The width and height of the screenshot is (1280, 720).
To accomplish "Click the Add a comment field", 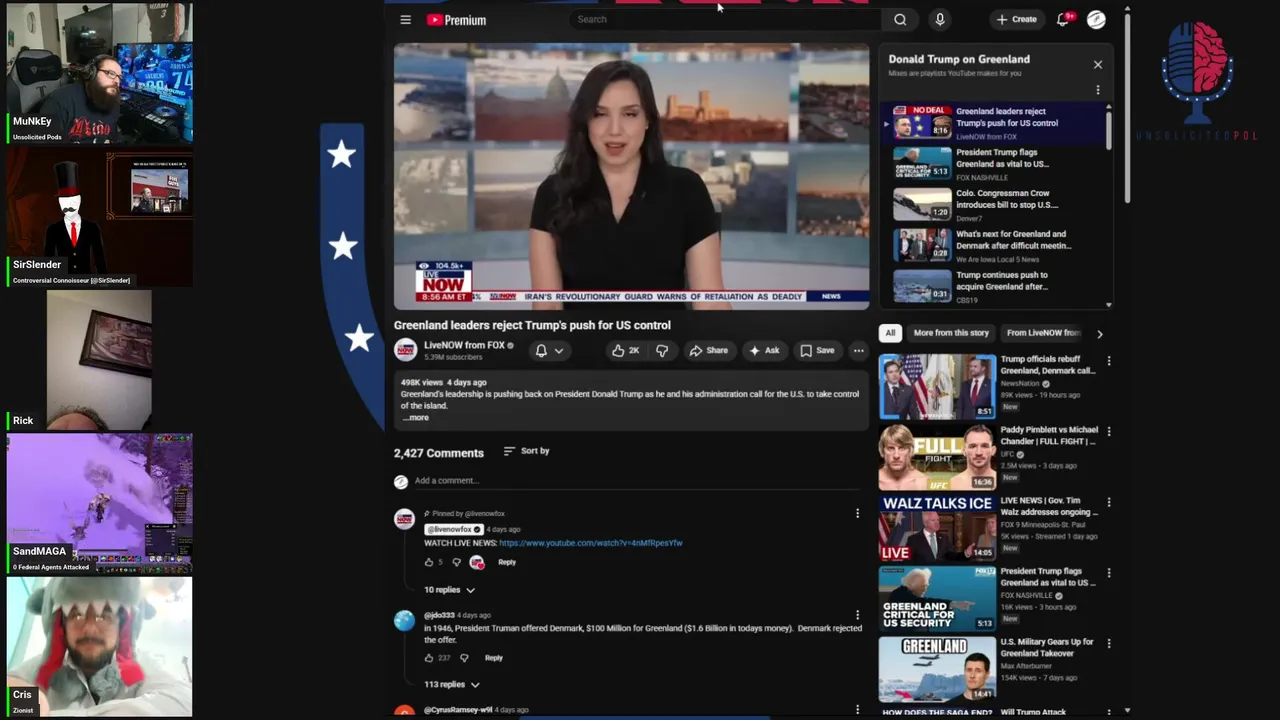I will point(638,481).
